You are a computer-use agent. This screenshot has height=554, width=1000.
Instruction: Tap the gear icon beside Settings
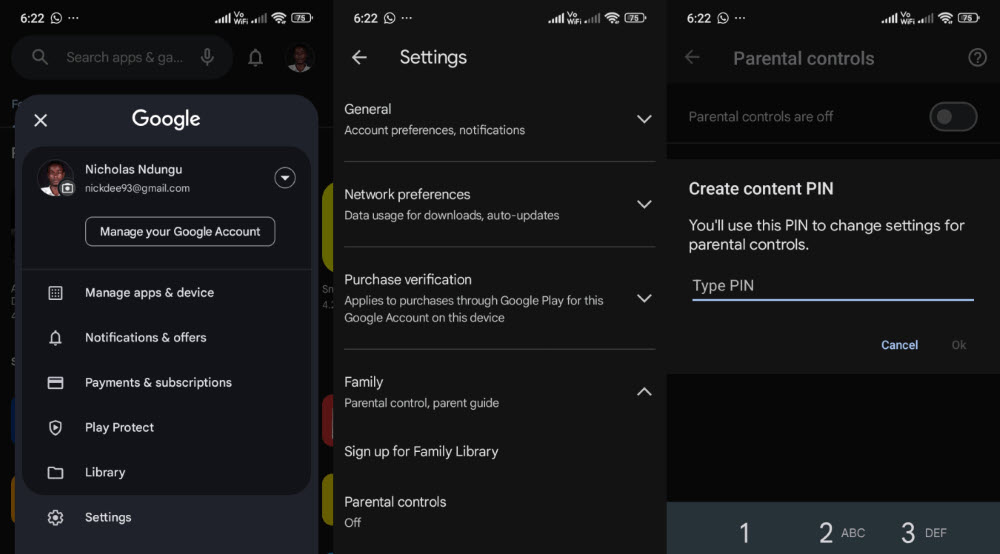tap(55, 517)
